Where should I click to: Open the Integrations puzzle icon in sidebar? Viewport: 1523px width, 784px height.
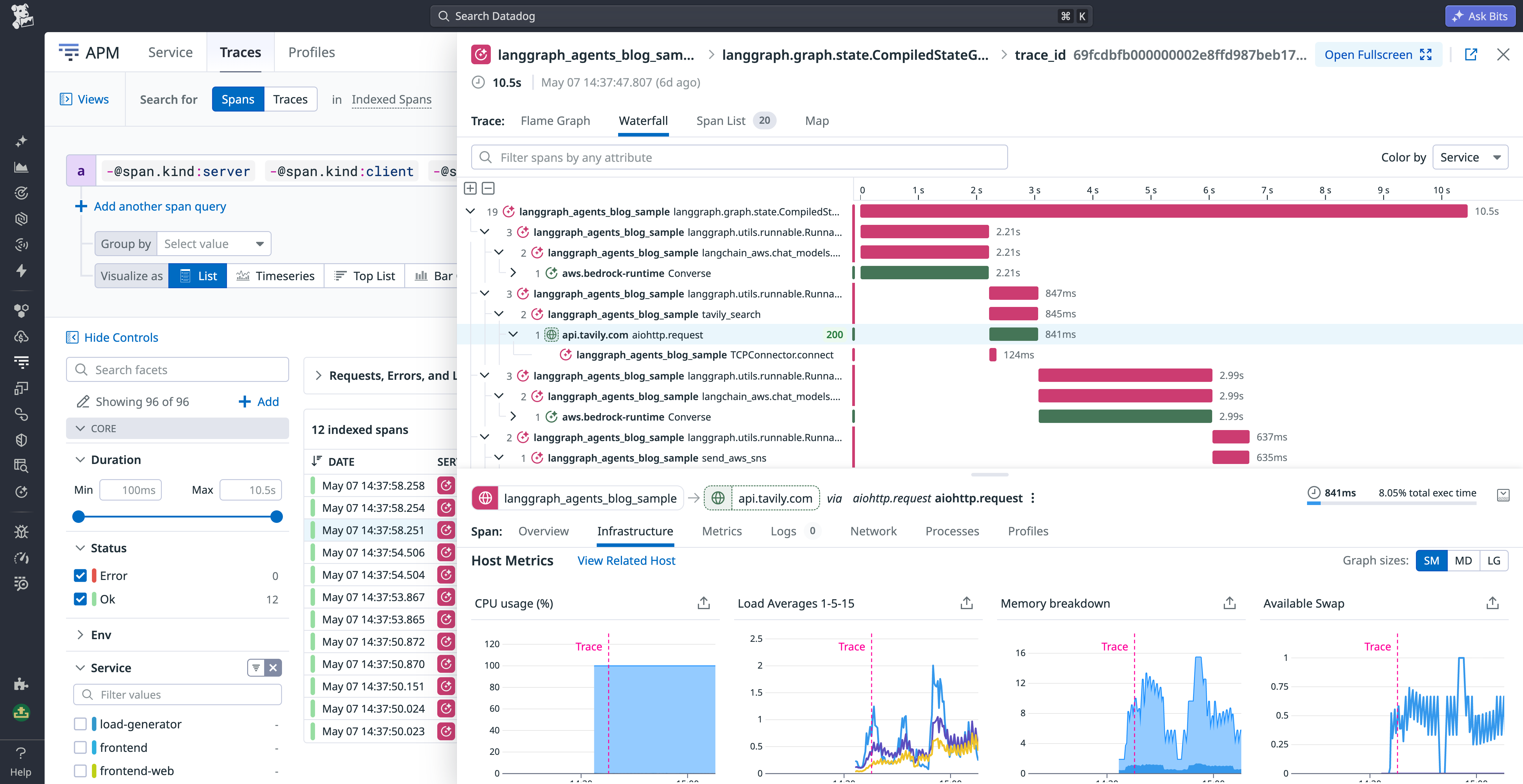[21, 684]
